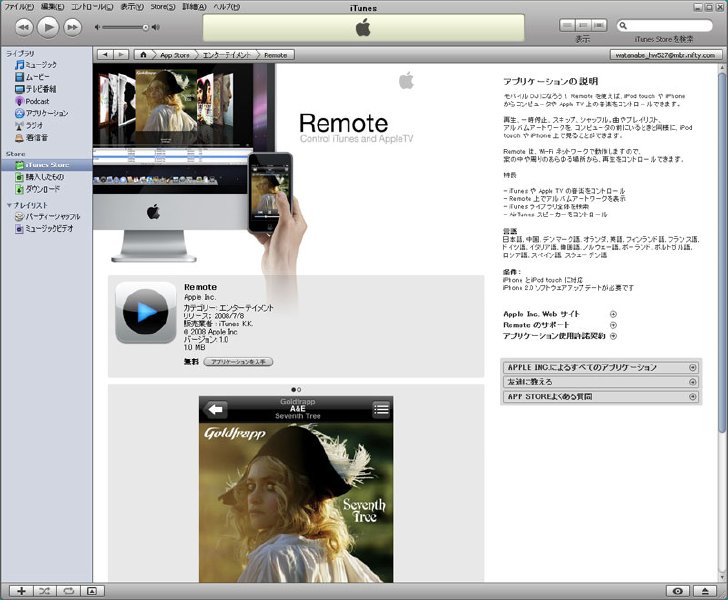
Task: Click the search magnifier icon
Action: pyautogui.click(x=623, y=26)
